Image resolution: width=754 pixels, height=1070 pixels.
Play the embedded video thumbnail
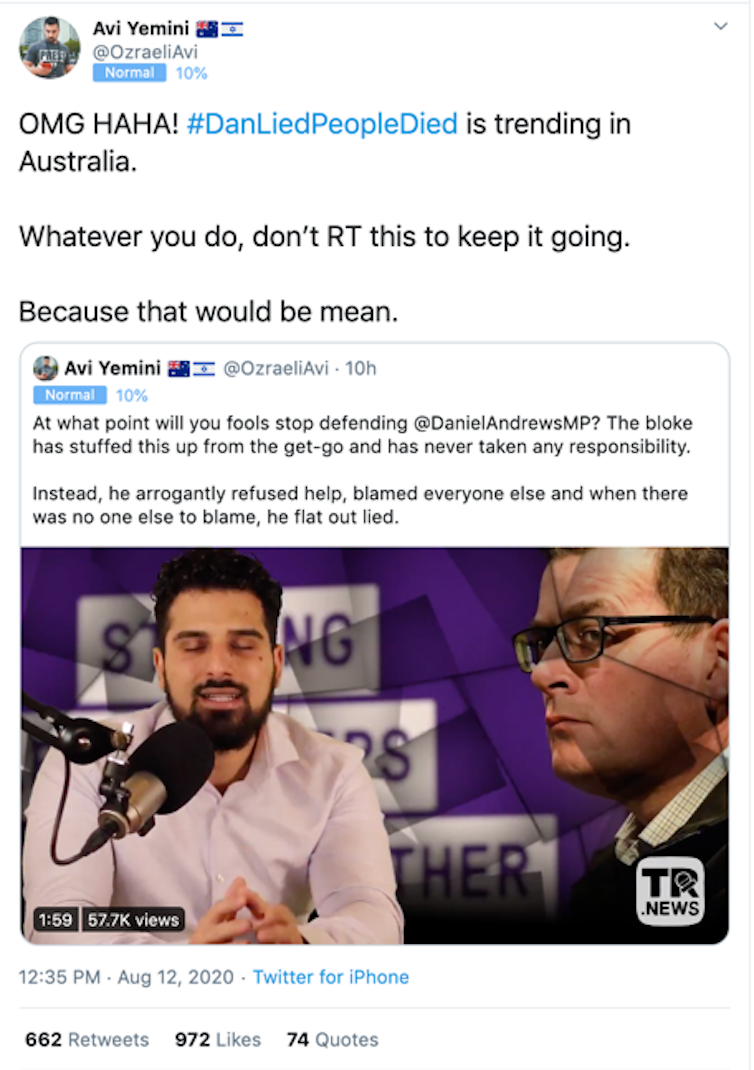coord(374,745)
